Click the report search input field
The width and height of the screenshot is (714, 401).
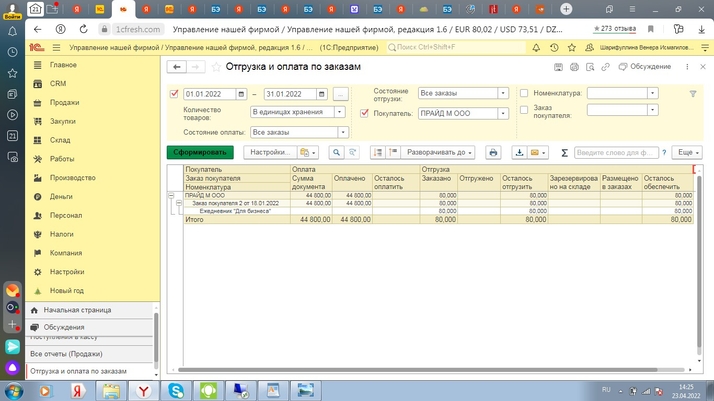pyautogui.click(x=615, y=153)
